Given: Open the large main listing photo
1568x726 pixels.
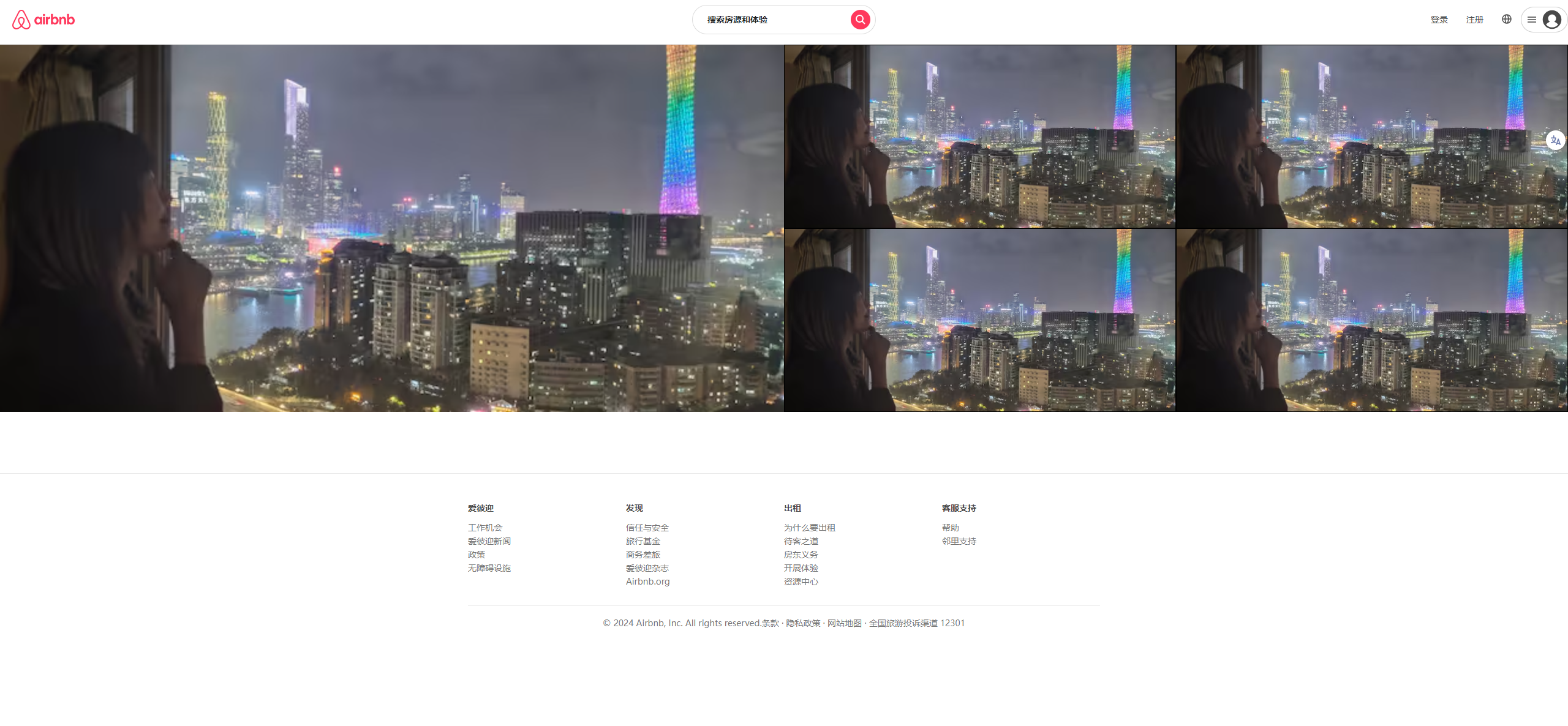Looking at the screenshot, I should coord(392,228).
